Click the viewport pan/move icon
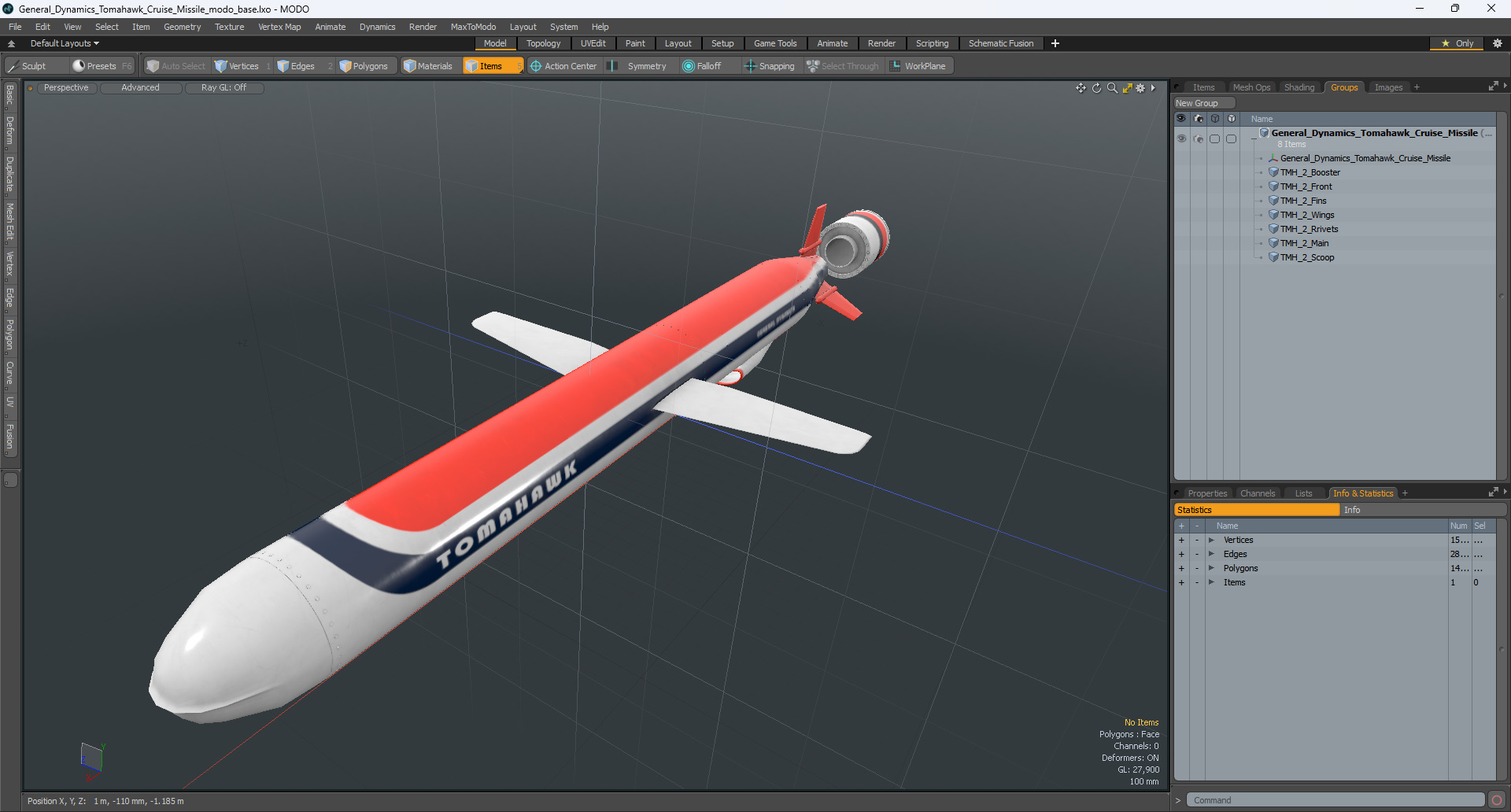Image resolution: width=1511 pixels, height=812 pixels. (1081, 88)
